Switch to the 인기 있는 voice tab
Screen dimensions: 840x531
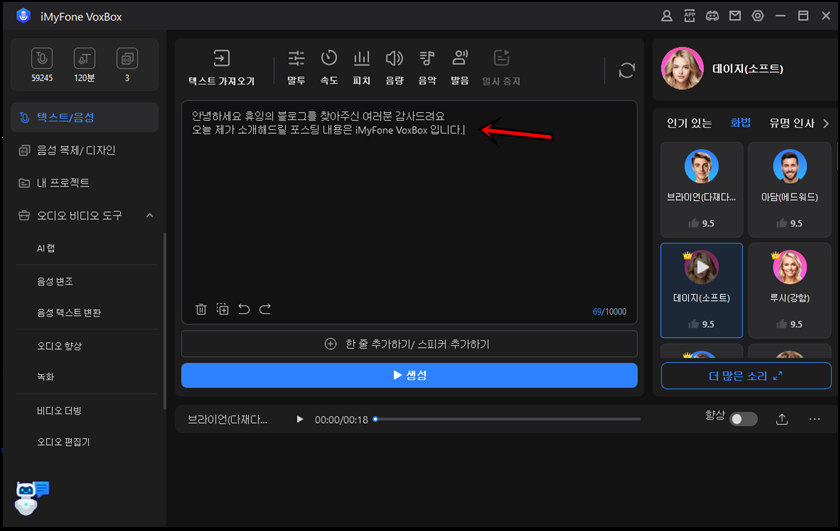click(x=689, y=123)
